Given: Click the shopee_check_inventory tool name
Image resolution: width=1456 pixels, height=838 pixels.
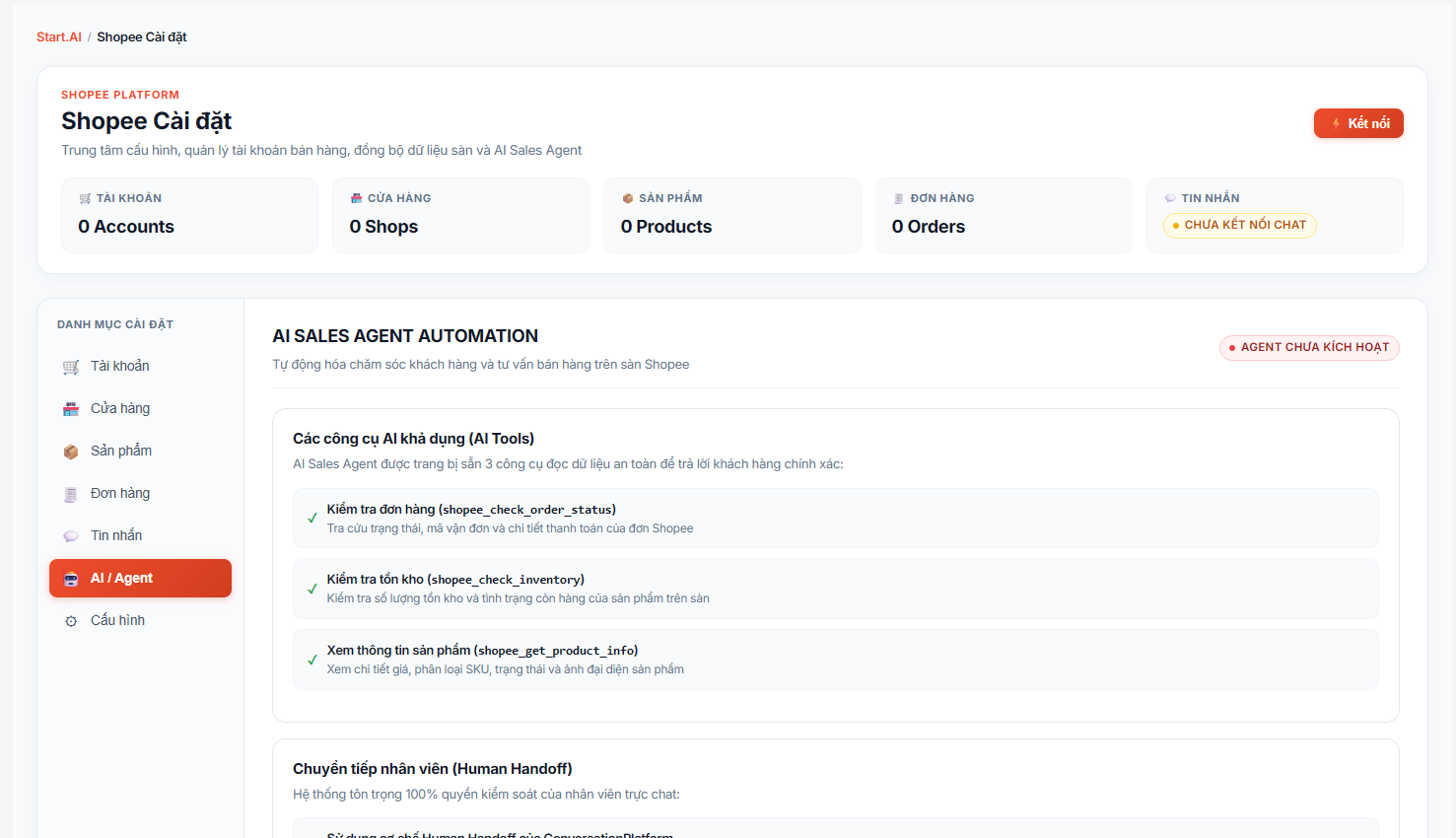Looking at the screenshot, I should pyautogui.click(x=506, y=580).
